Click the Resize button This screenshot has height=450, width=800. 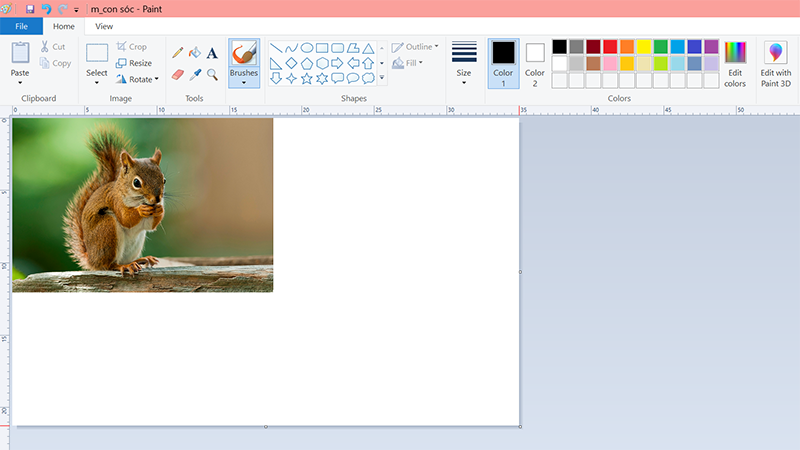[x=134, y=63]
